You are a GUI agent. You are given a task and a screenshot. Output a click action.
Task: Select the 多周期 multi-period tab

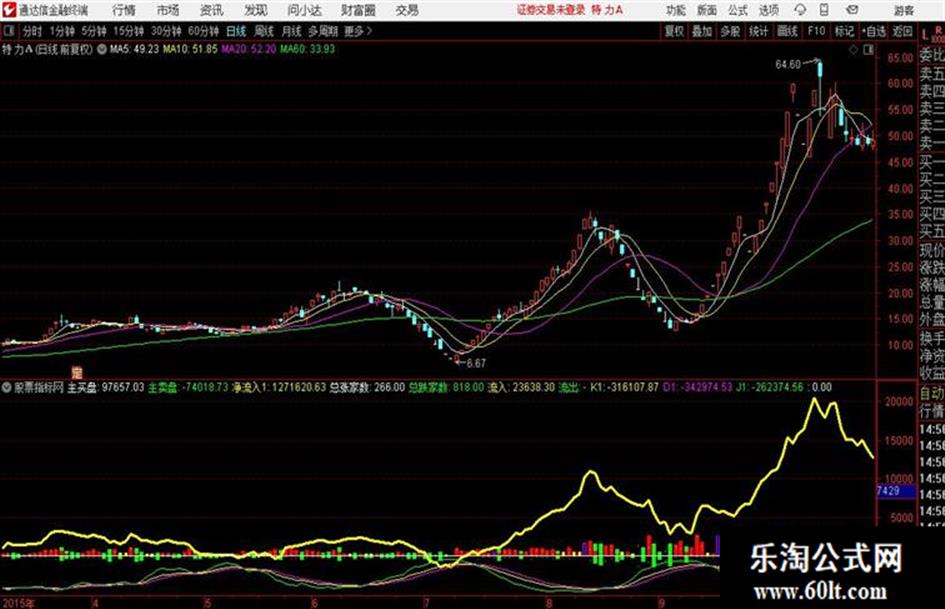click(322, 31)
